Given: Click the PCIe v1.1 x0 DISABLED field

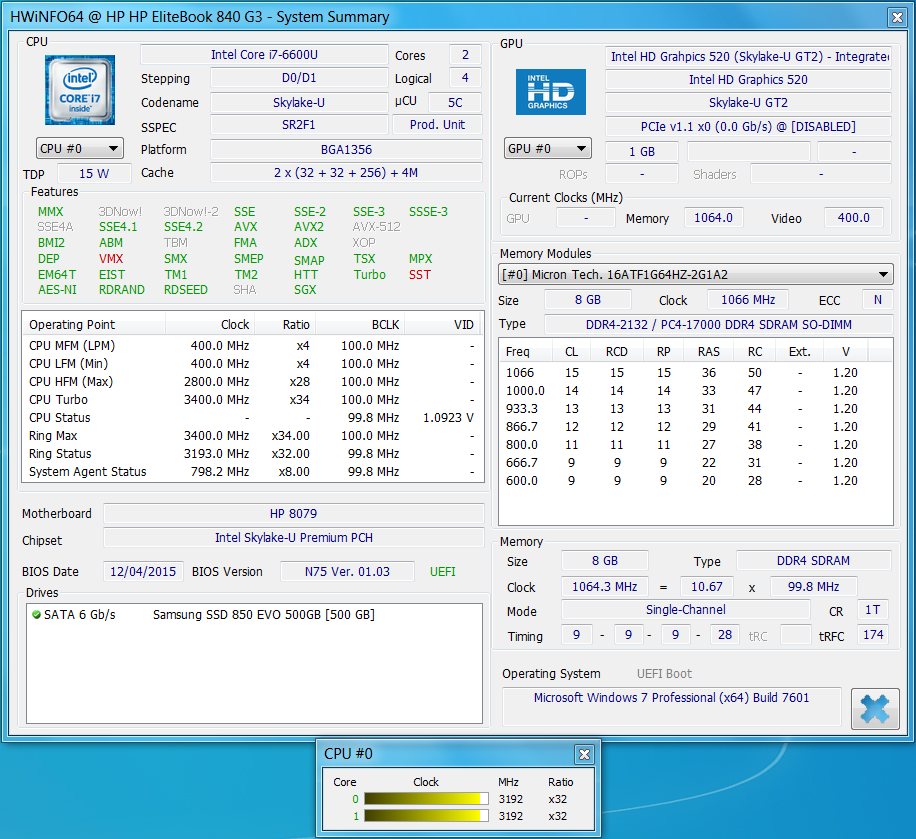Looking at the screenshot, I should pos(748,127).
